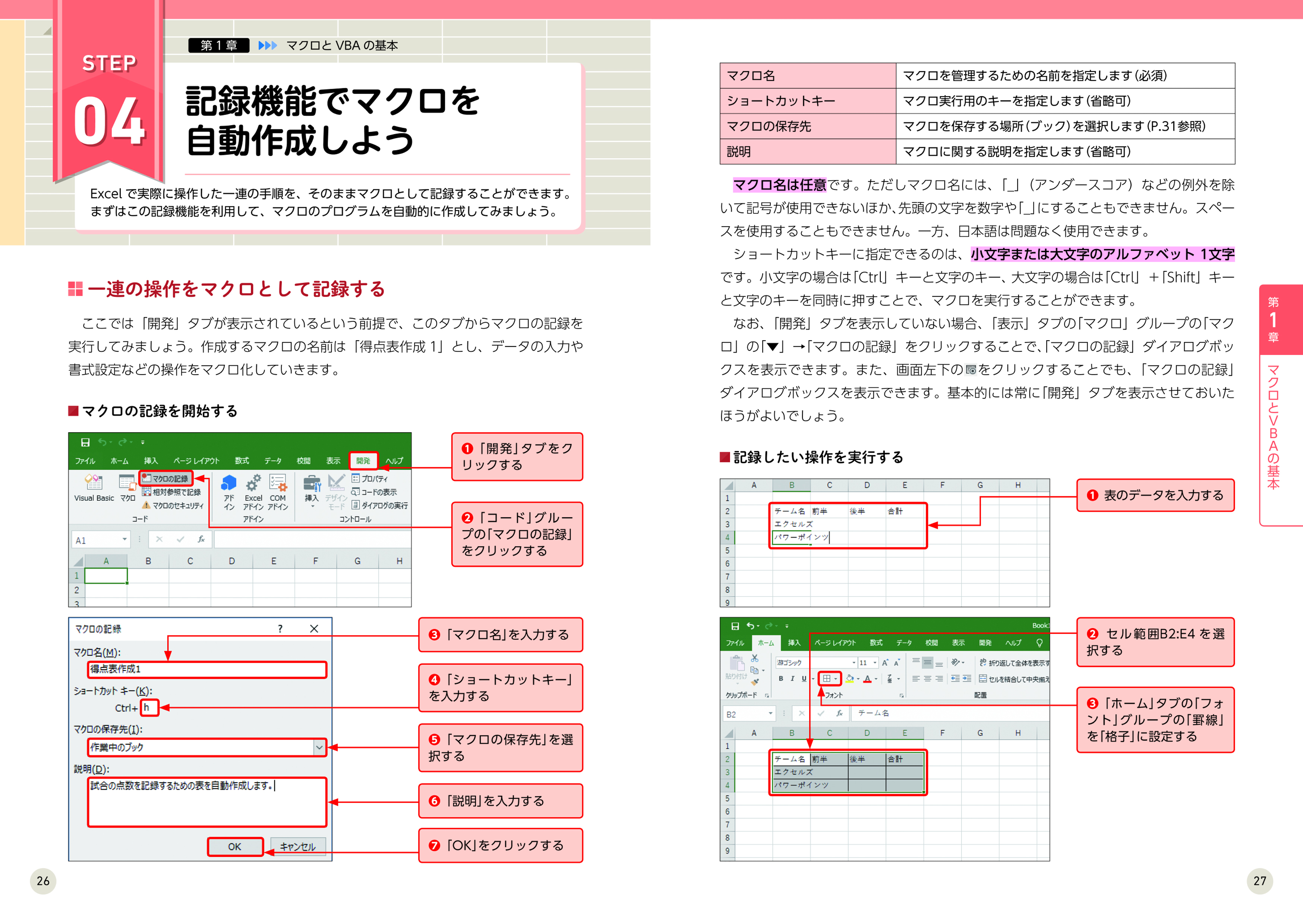
Task: Click the ふりがな phonetic guide icon
Action: (x=889, y=679)
